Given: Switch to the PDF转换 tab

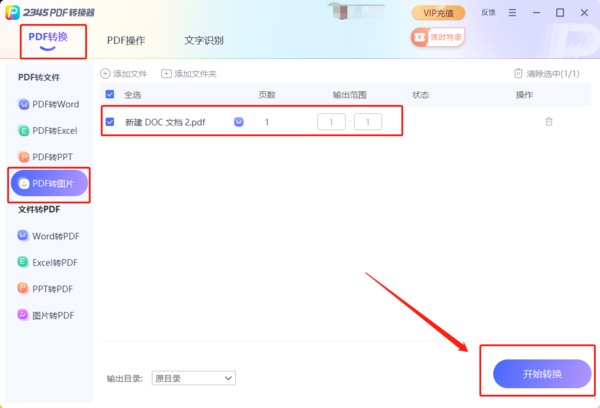Looking at the screenshot, I should pyautogui.click(x=48, y=37).
